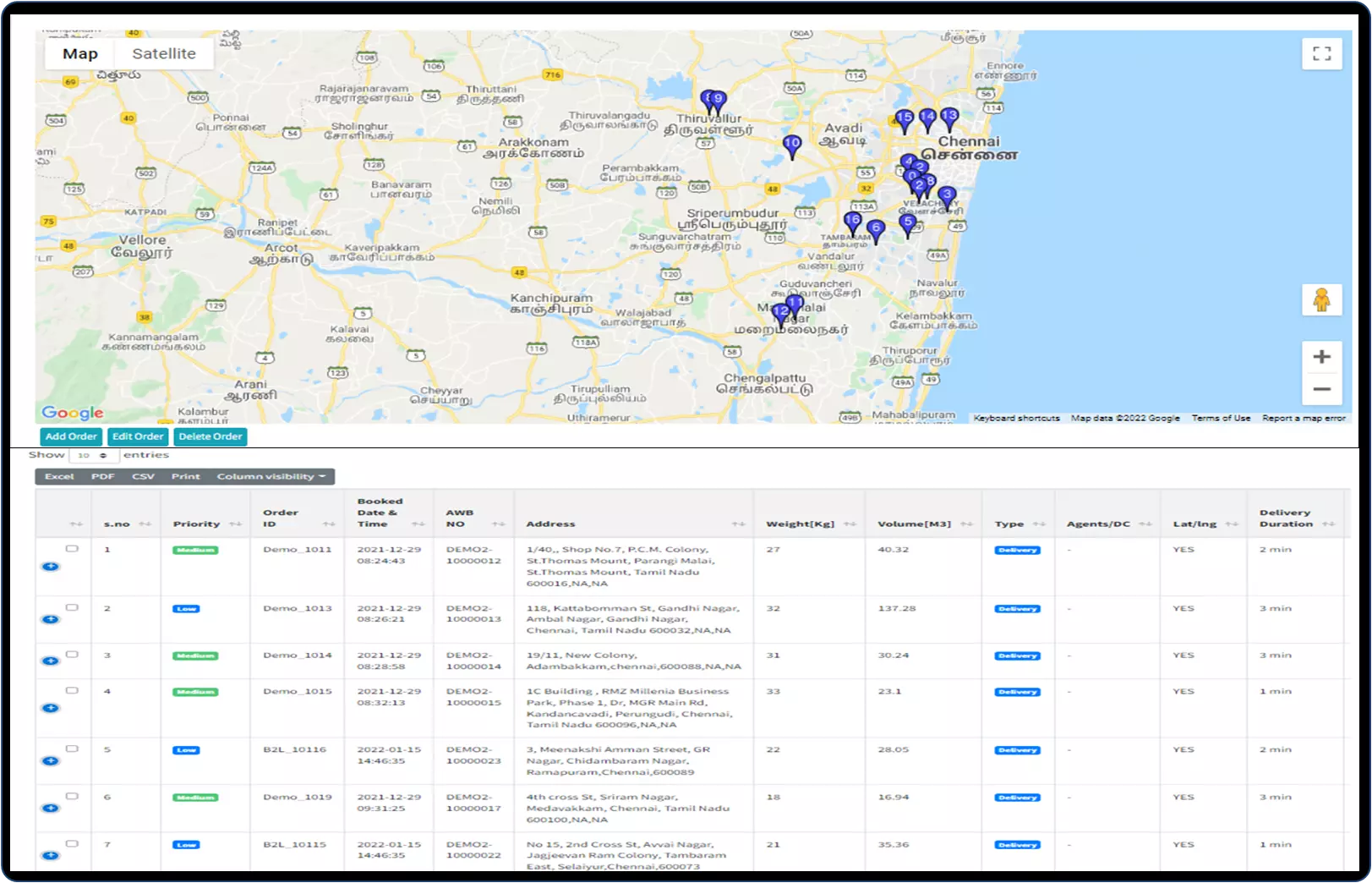Image resolution: width=1372 pixels, height=883 pixels.
Task: Open the entries-per-page dropdown
Action: [x=93, y=456]
